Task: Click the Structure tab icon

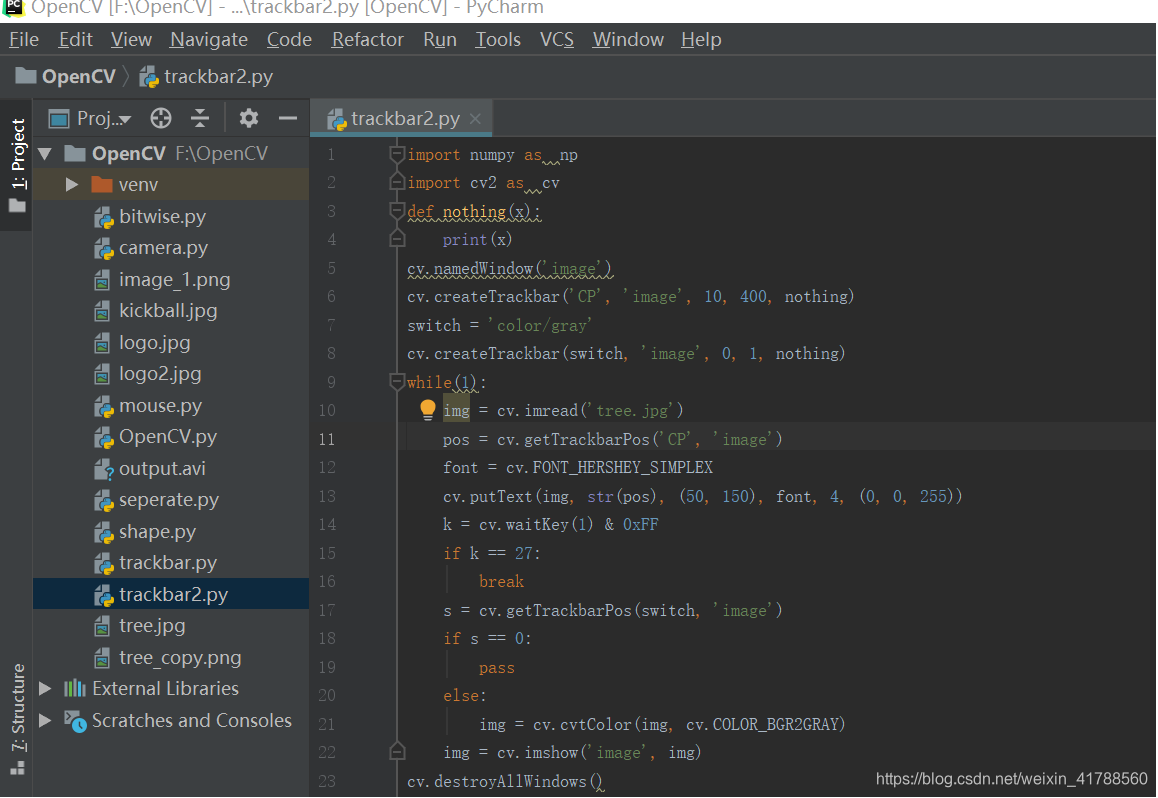Action: point(18,768)
